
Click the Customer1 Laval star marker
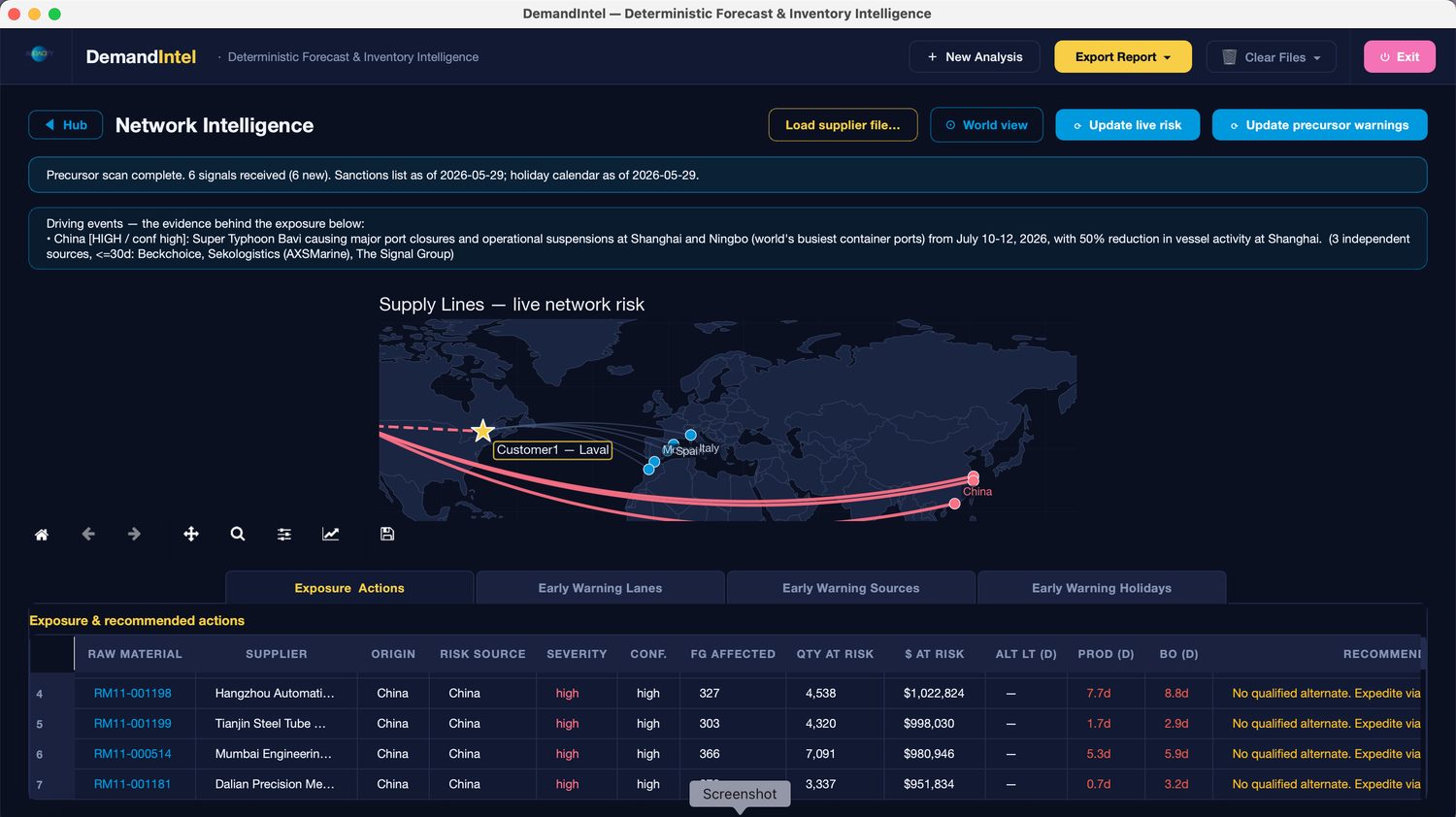483,431
